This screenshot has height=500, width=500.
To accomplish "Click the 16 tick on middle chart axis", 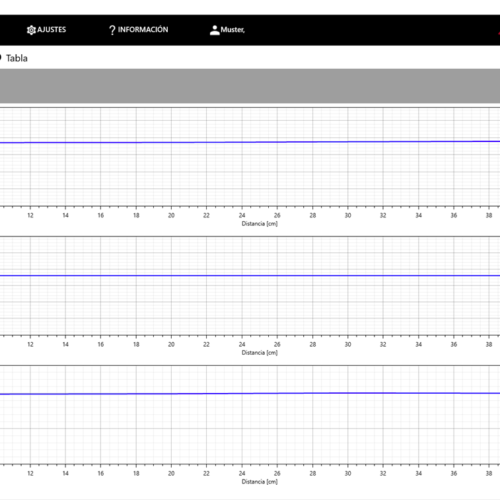I will pos(101,344).
